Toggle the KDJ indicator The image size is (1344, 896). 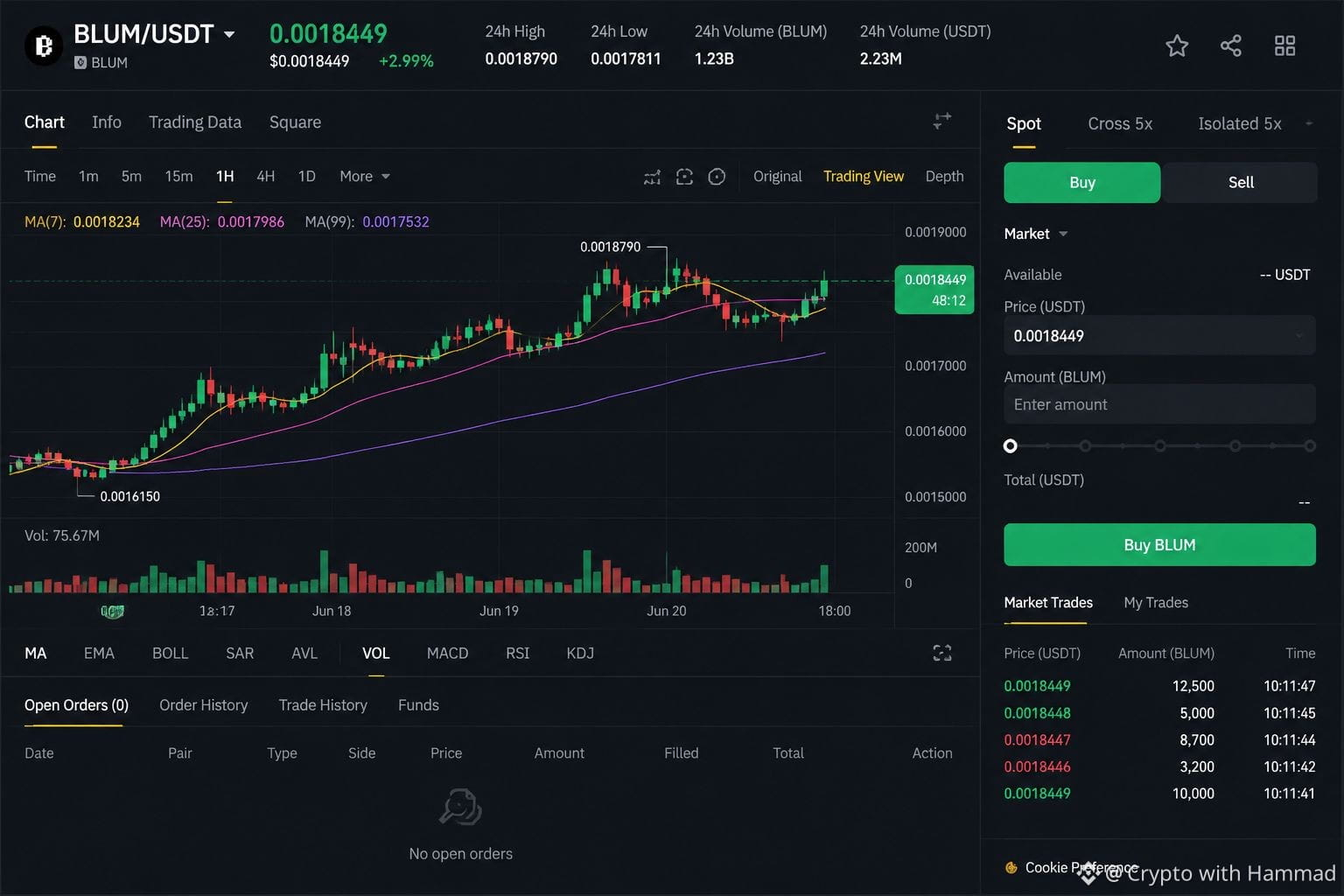pos(580,653)
